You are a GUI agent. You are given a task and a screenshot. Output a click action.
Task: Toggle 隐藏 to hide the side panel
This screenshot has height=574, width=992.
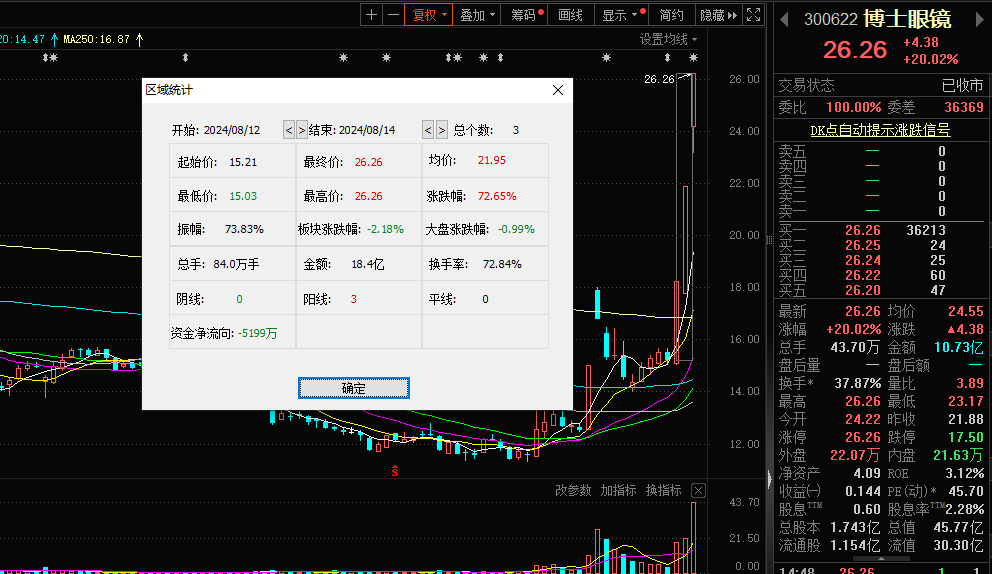tap(718, 15)
